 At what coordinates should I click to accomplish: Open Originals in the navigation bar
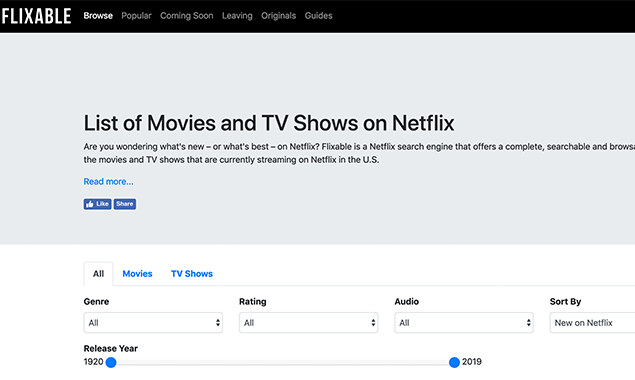click(278, 16)
